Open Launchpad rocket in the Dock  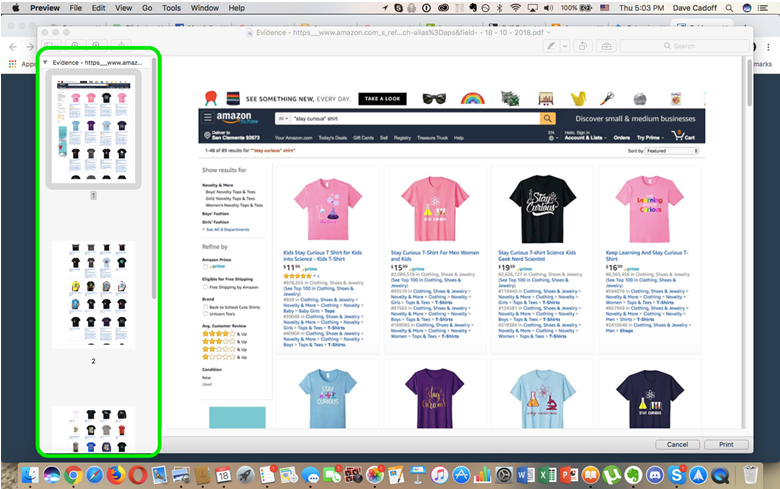(245, 475)
